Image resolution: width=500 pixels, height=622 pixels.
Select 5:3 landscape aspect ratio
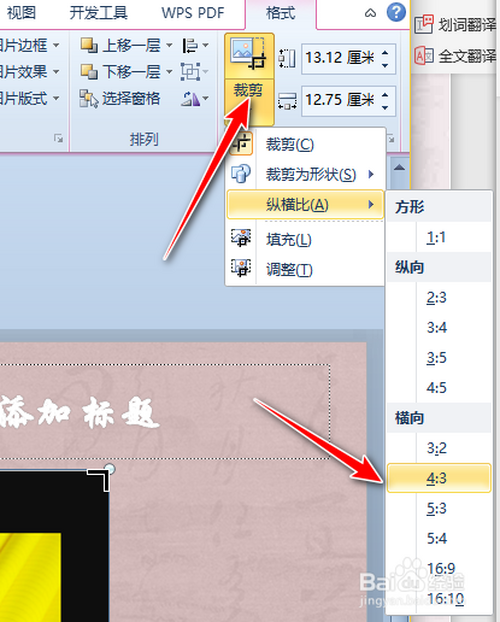pos(439,509)
